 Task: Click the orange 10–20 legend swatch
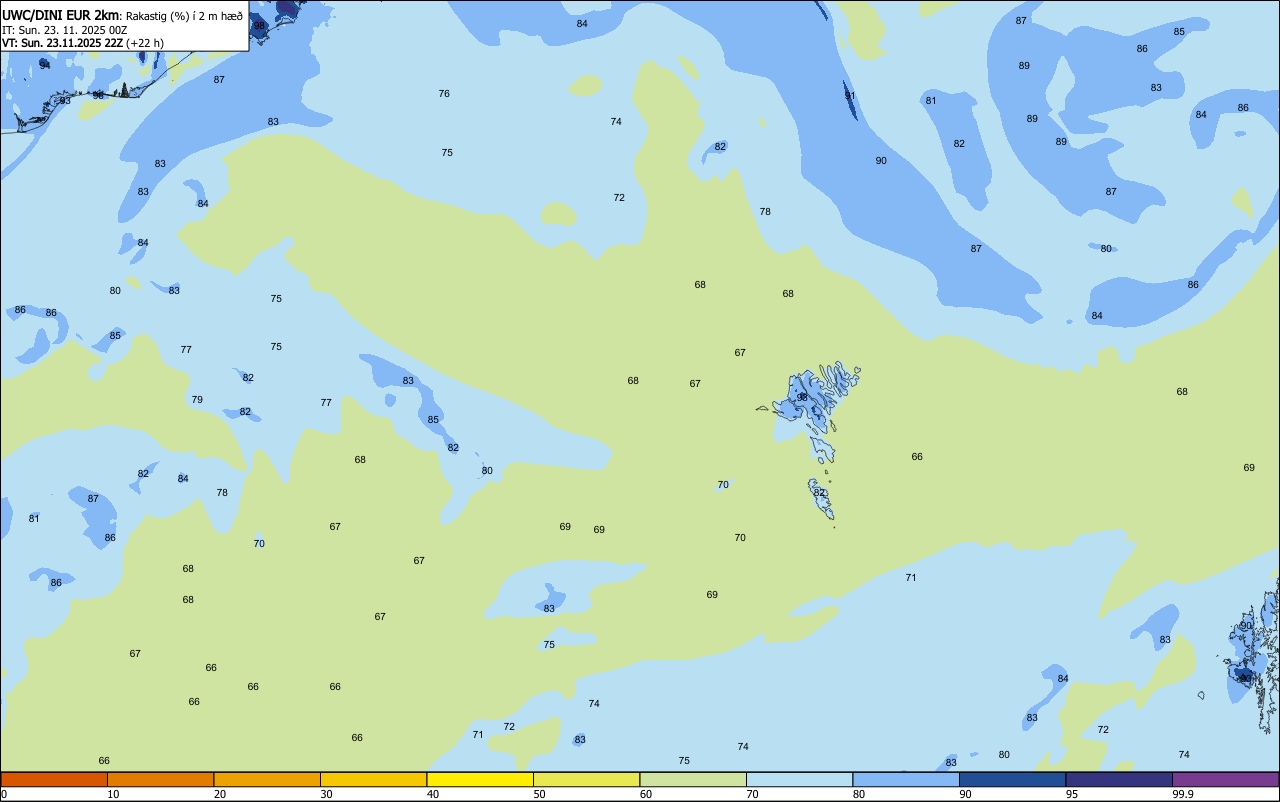click(x=160, y=779)
